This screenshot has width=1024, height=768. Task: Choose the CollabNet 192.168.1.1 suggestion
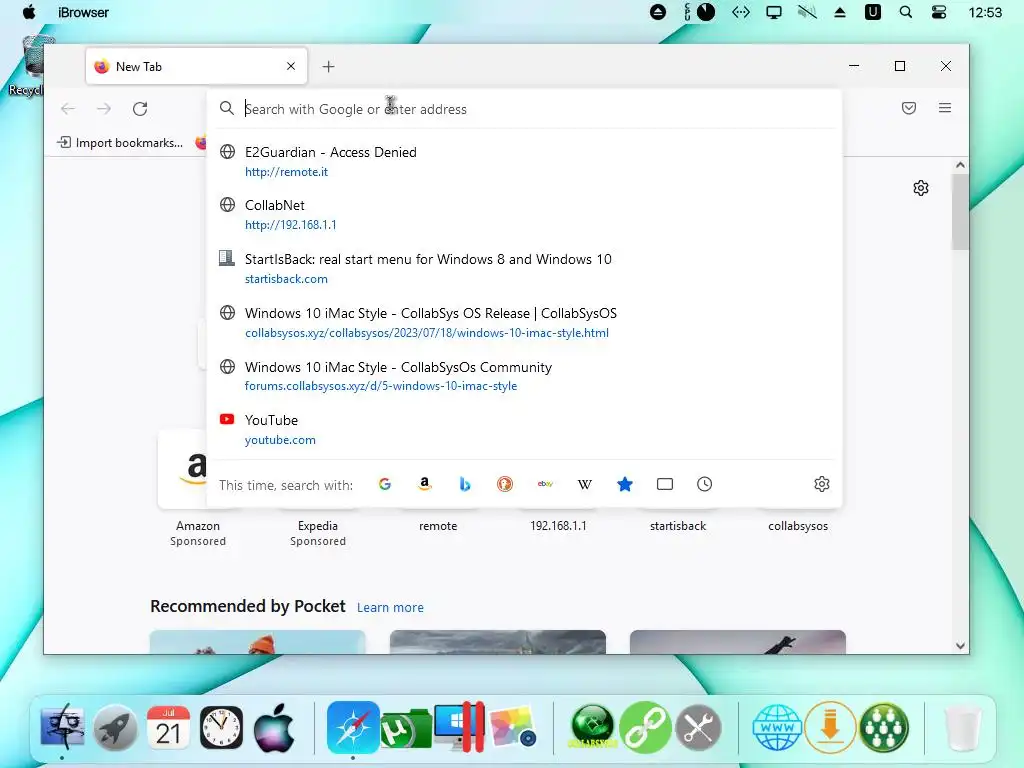(x=524, y=214)
